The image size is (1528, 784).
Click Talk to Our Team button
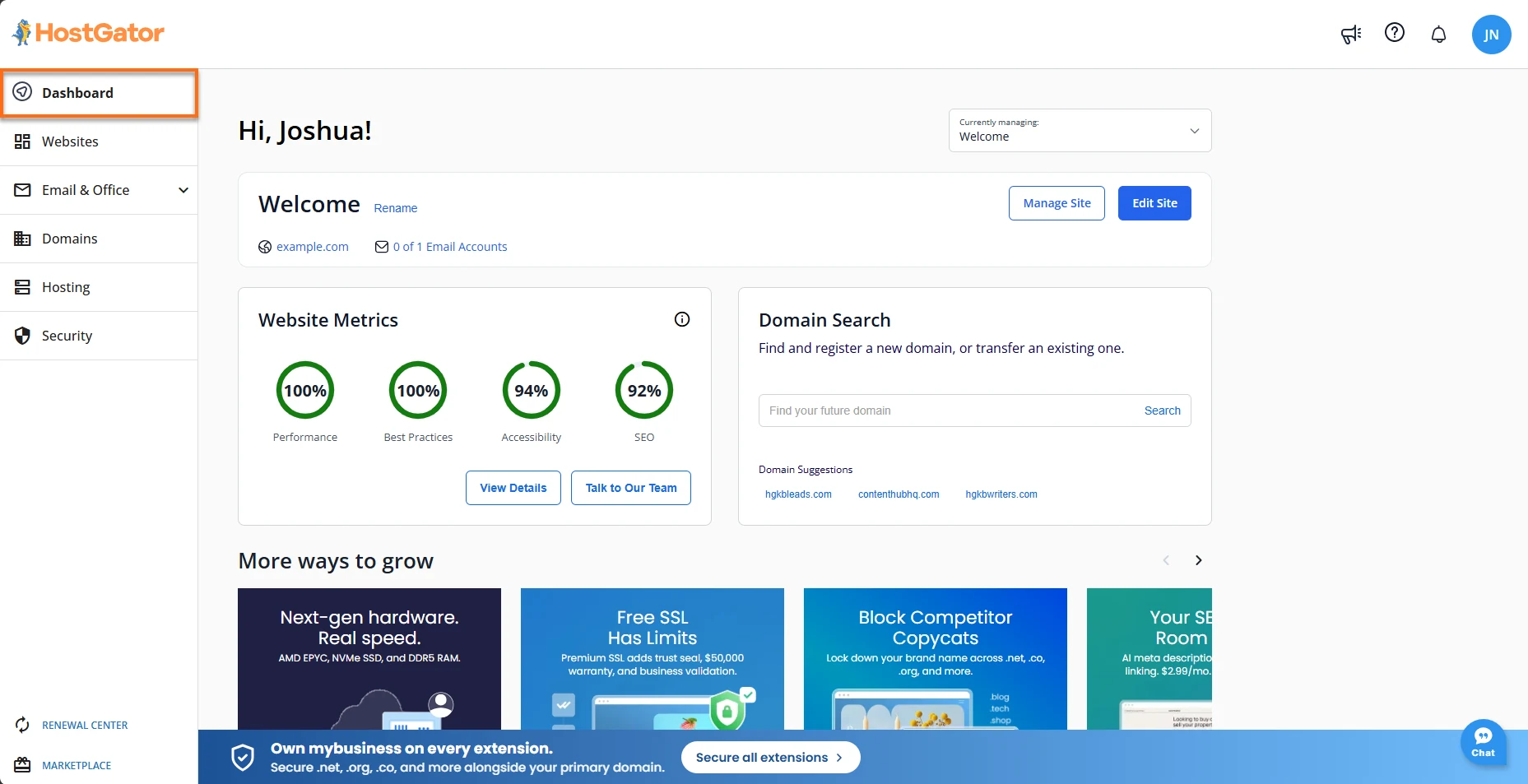pyautogui.click(x=631, y=488)
